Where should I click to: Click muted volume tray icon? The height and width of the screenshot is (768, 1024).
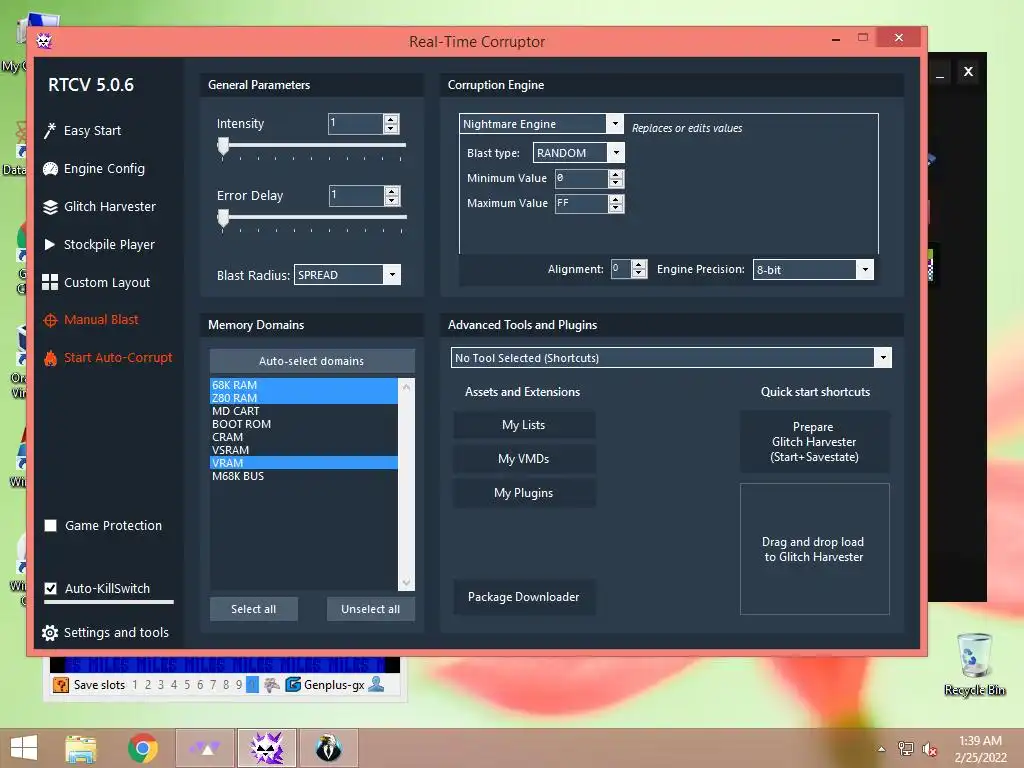[930, 749]
